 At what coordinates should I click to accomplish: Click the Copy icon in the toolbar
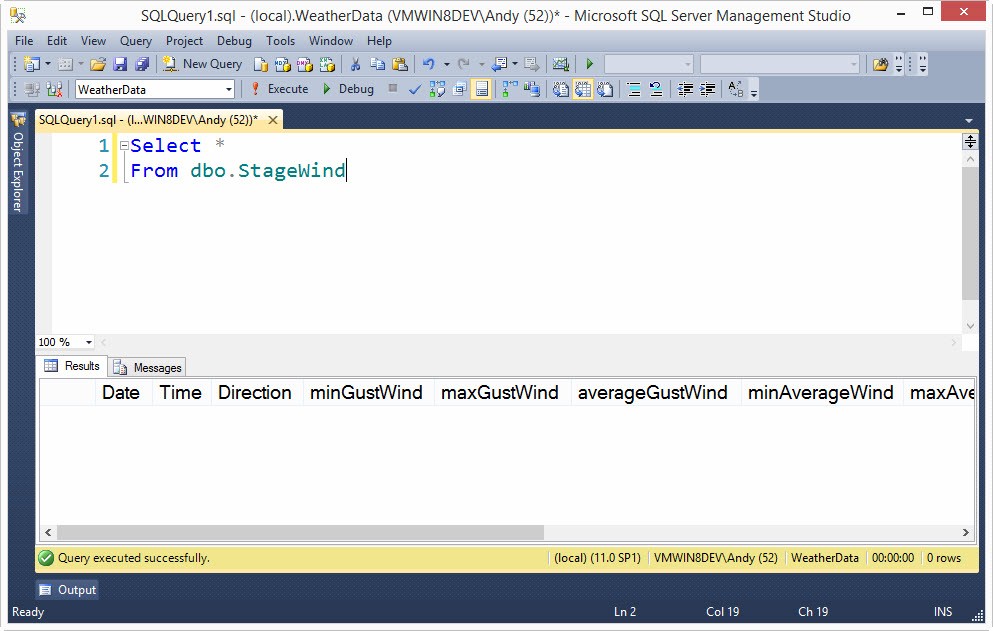[x=377, y=64]
